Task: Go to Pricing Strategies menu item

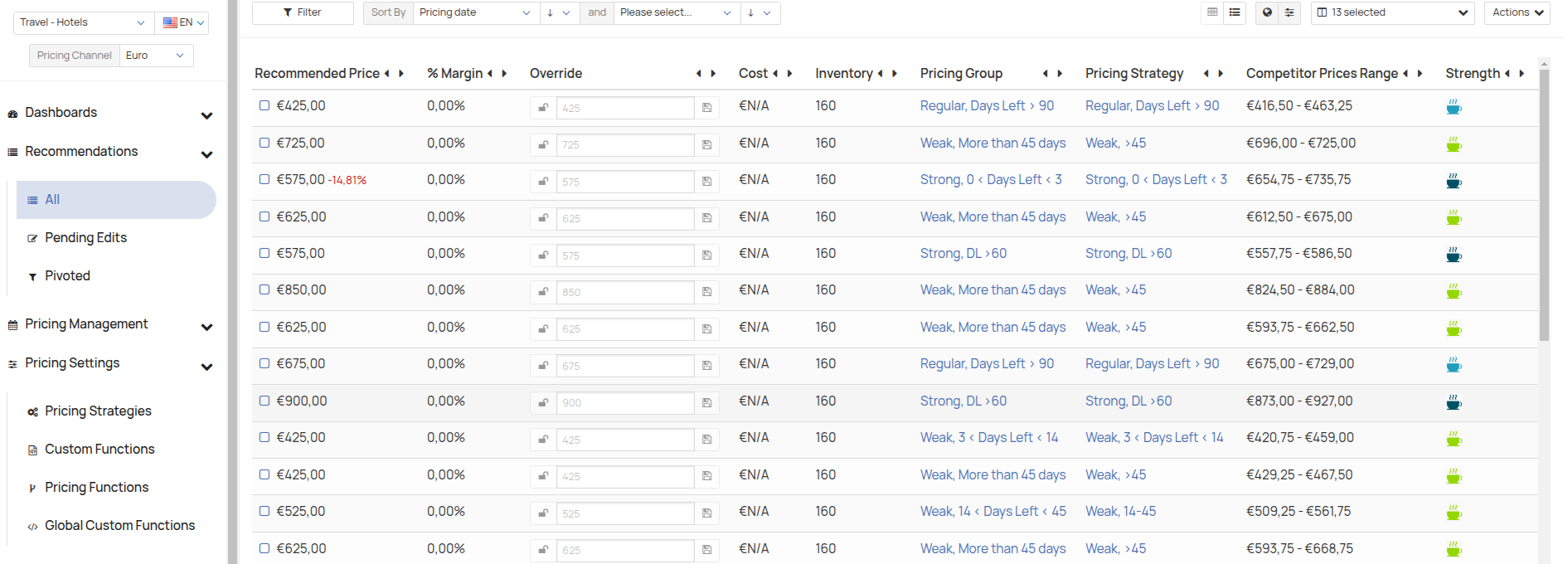Action: [x=98, y=411]
